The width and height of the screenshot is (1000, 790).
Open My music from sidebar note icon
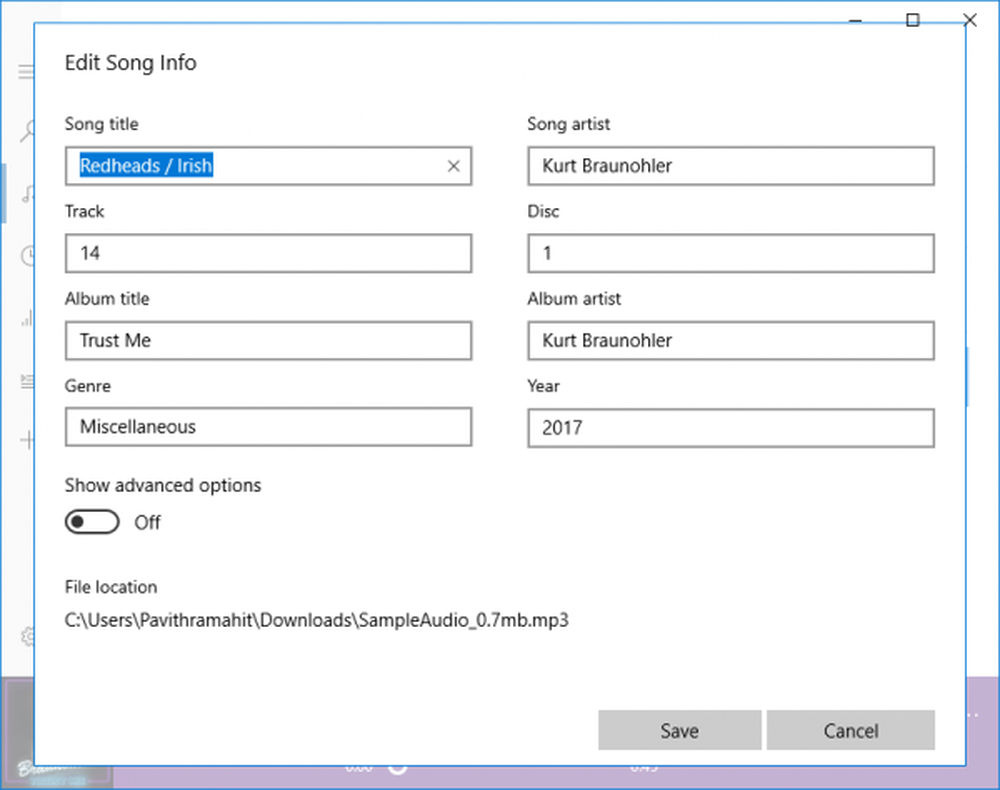pyautogui.click(x=28, y=193)
